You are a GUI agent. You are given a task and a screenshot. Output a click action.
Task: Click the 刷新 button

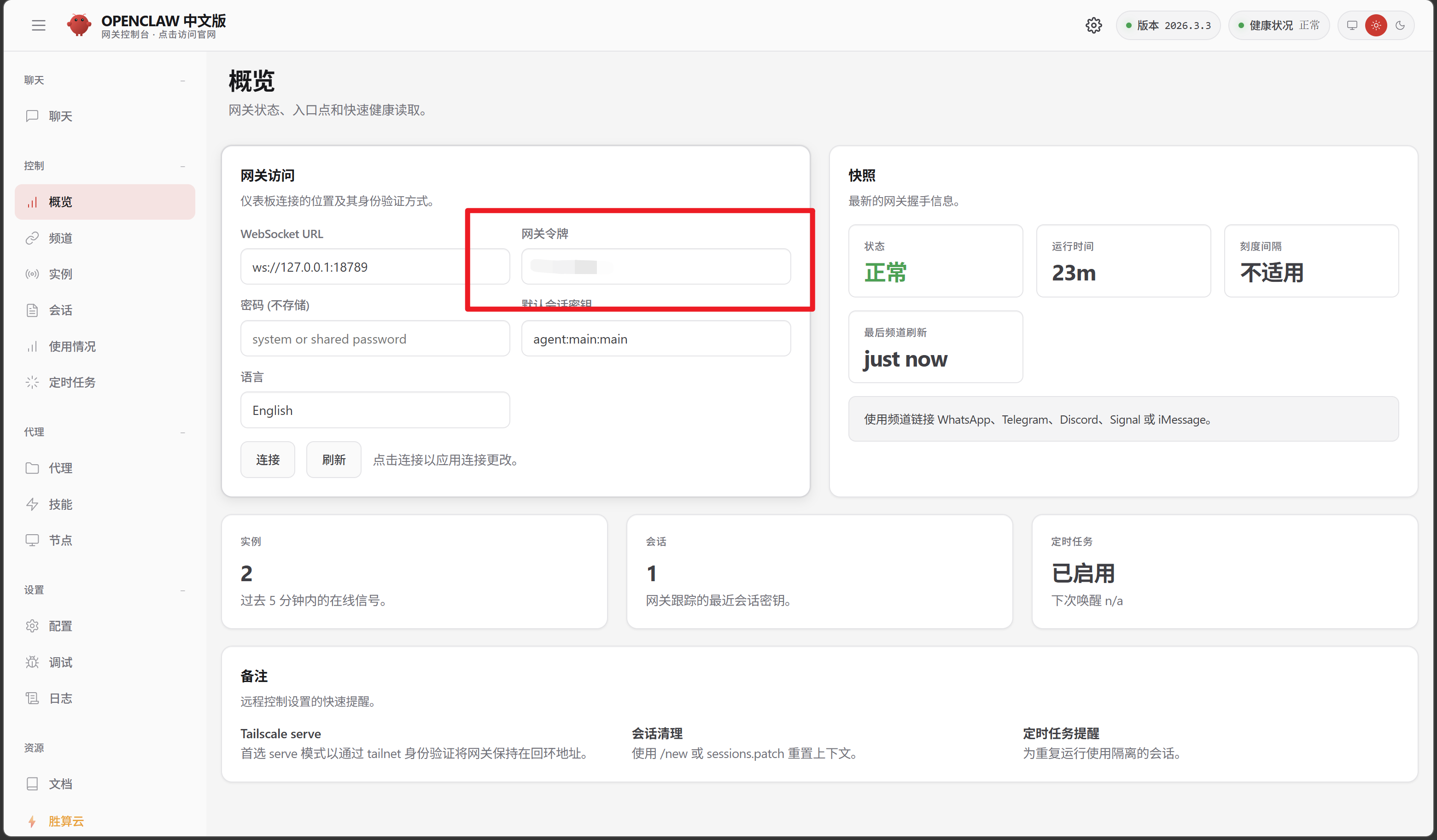333,460
